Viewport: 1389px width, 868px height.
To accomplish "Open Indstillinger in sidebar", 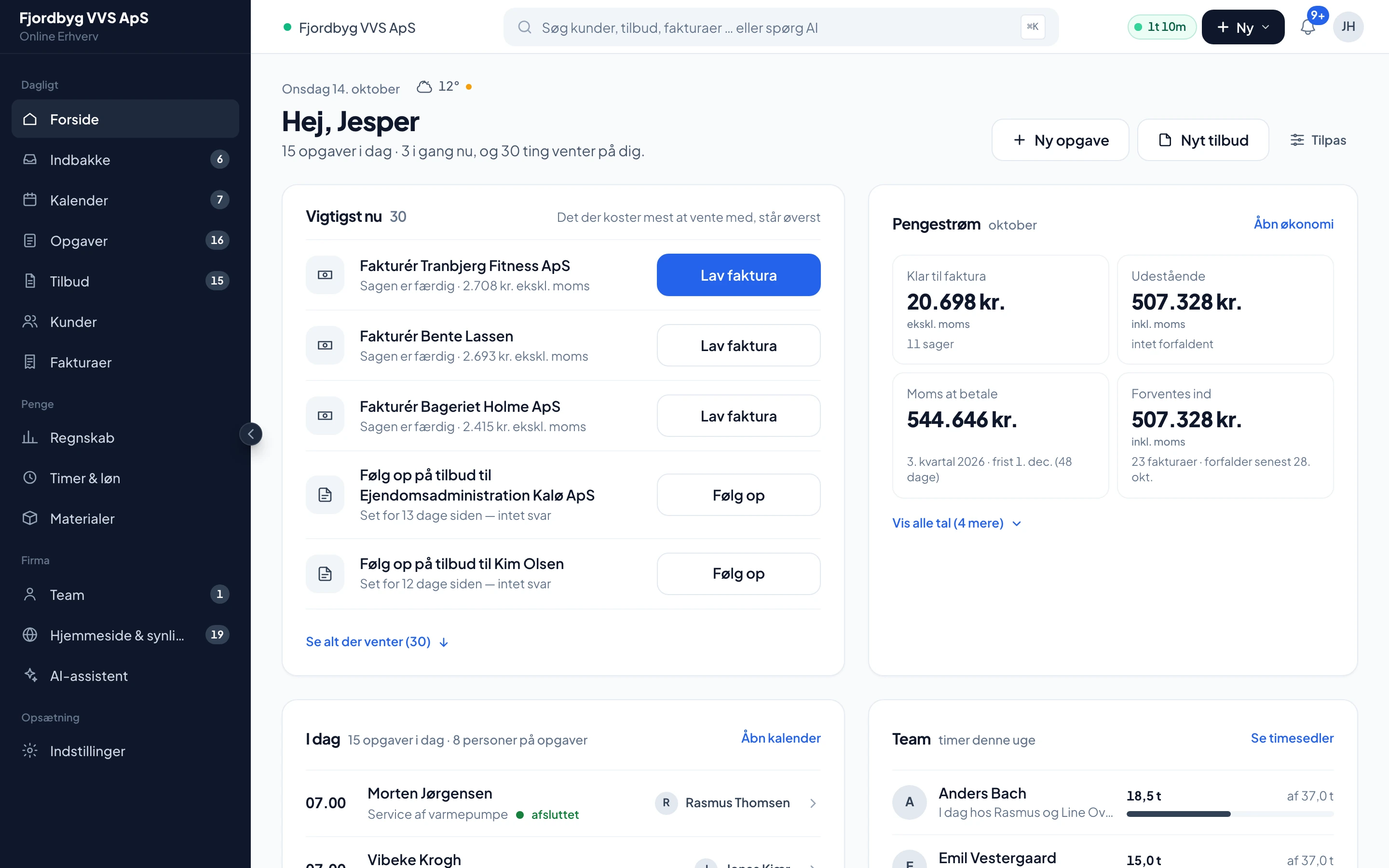I will pyautogui.click(x=125, y=751).
